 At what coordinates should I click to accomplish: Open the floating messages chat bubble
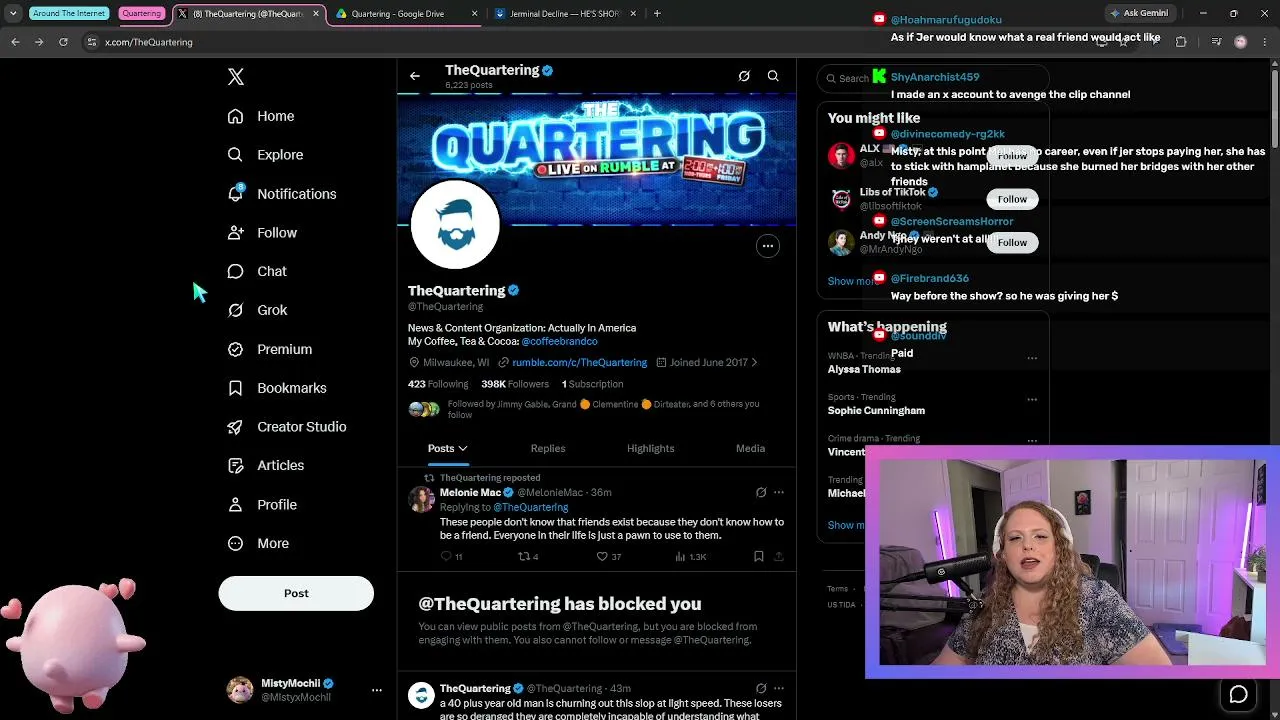tap(1239, 695)
